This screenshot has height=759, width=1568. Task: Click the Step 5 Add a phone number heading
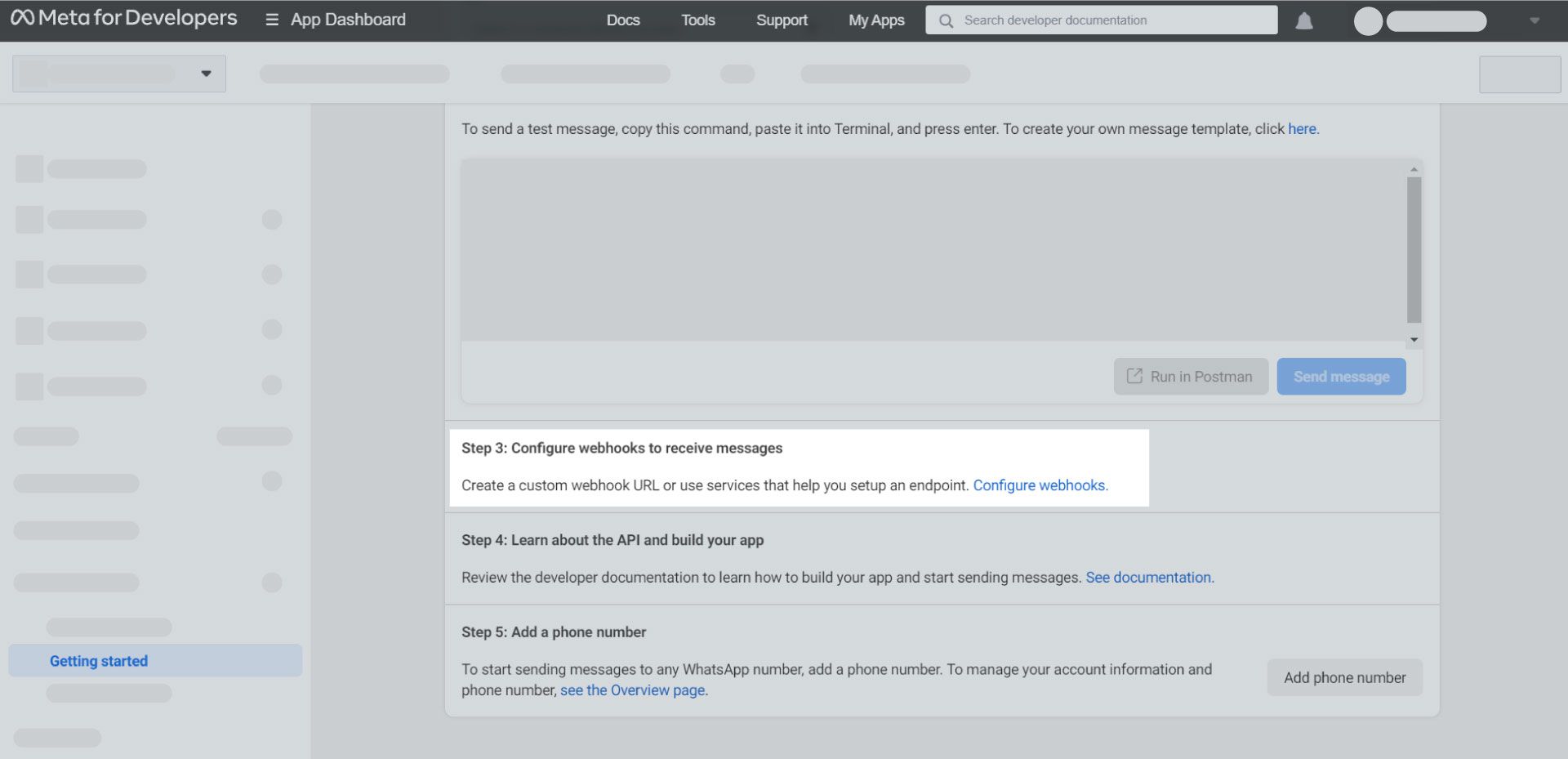554,632
